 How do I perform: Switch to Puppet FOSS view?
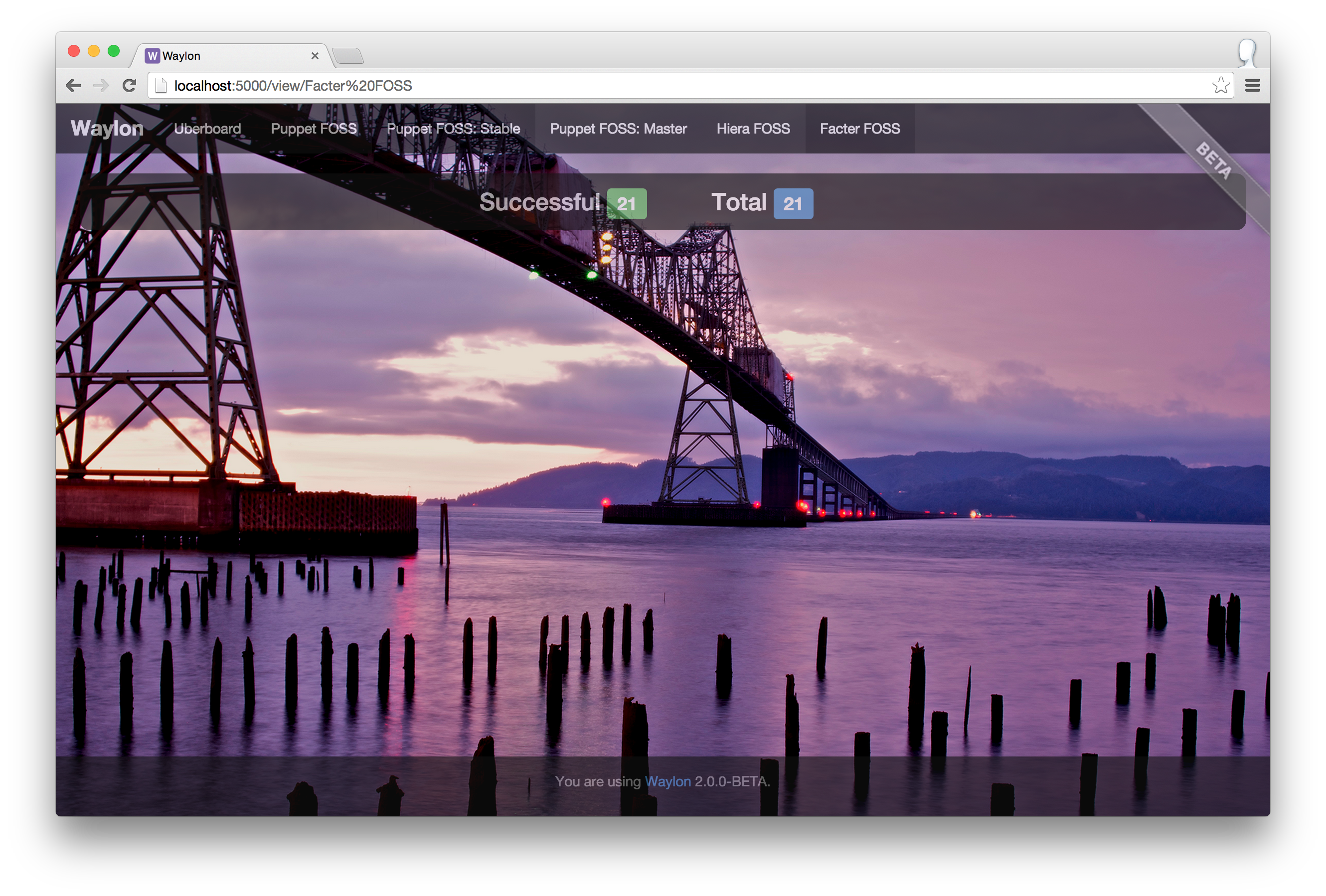pyautogui.click(x=313, y=129)
